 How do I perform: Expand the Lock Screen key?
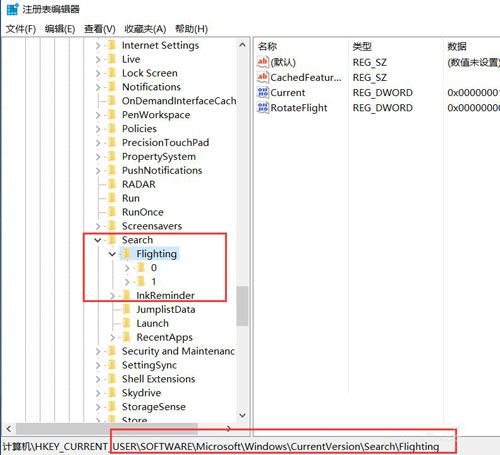98,73
